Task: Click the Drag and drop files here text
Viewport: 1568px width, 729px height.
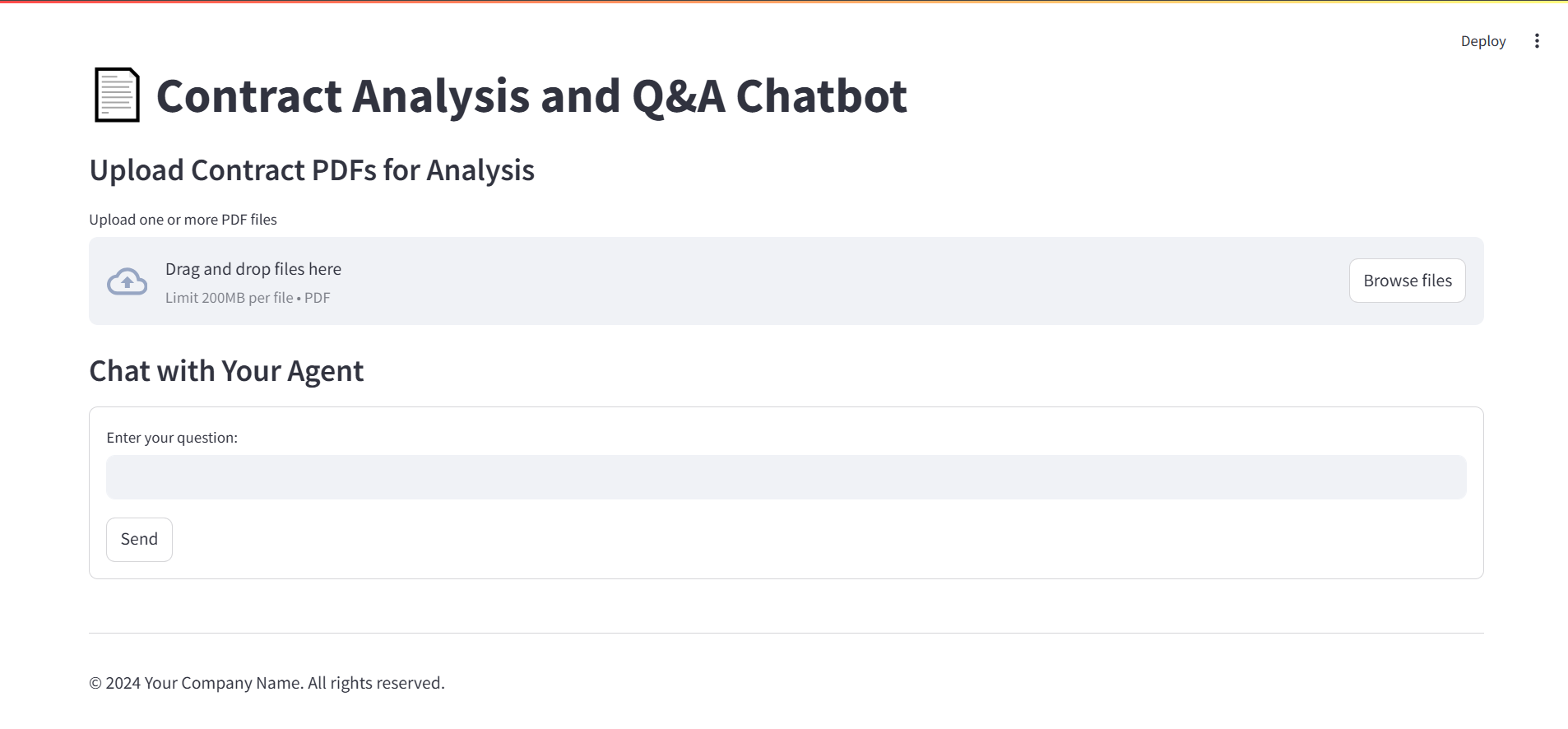Action: (253, 269)
